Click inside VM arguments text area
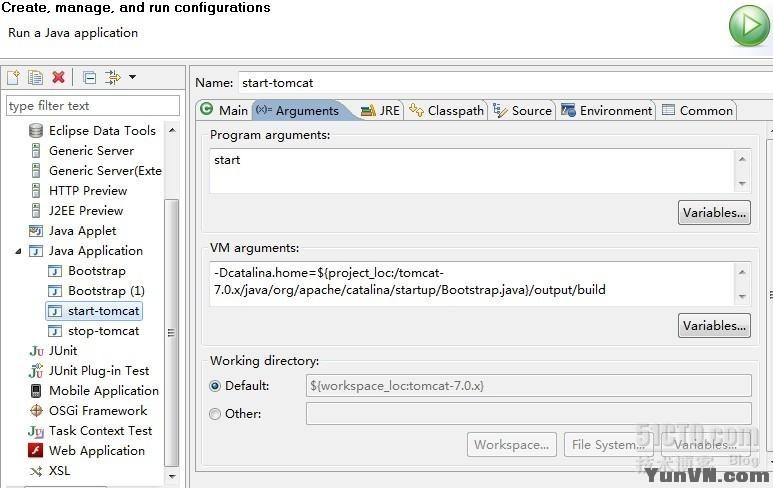This screenshot has width=773, height=488. click(472, 284)
